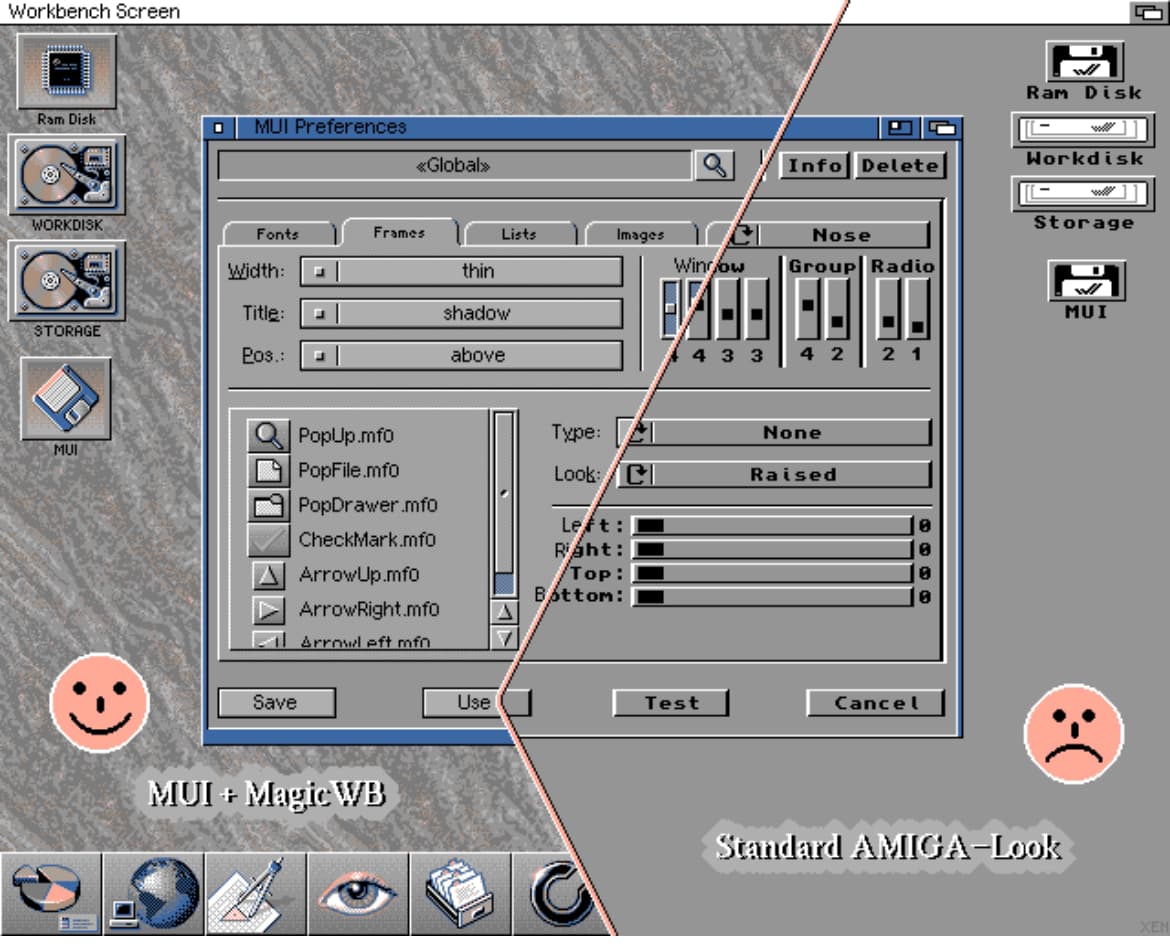Switch to the Images tab
Viewport: 1170px width, 950px height.
point(640,234)
